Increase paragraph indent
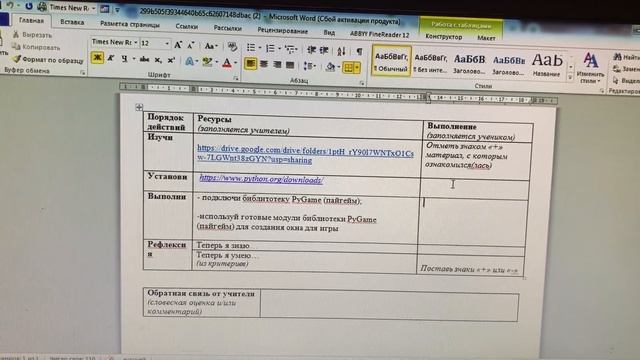The height and width of the screenshot is (360, 640). click(324, 50)
